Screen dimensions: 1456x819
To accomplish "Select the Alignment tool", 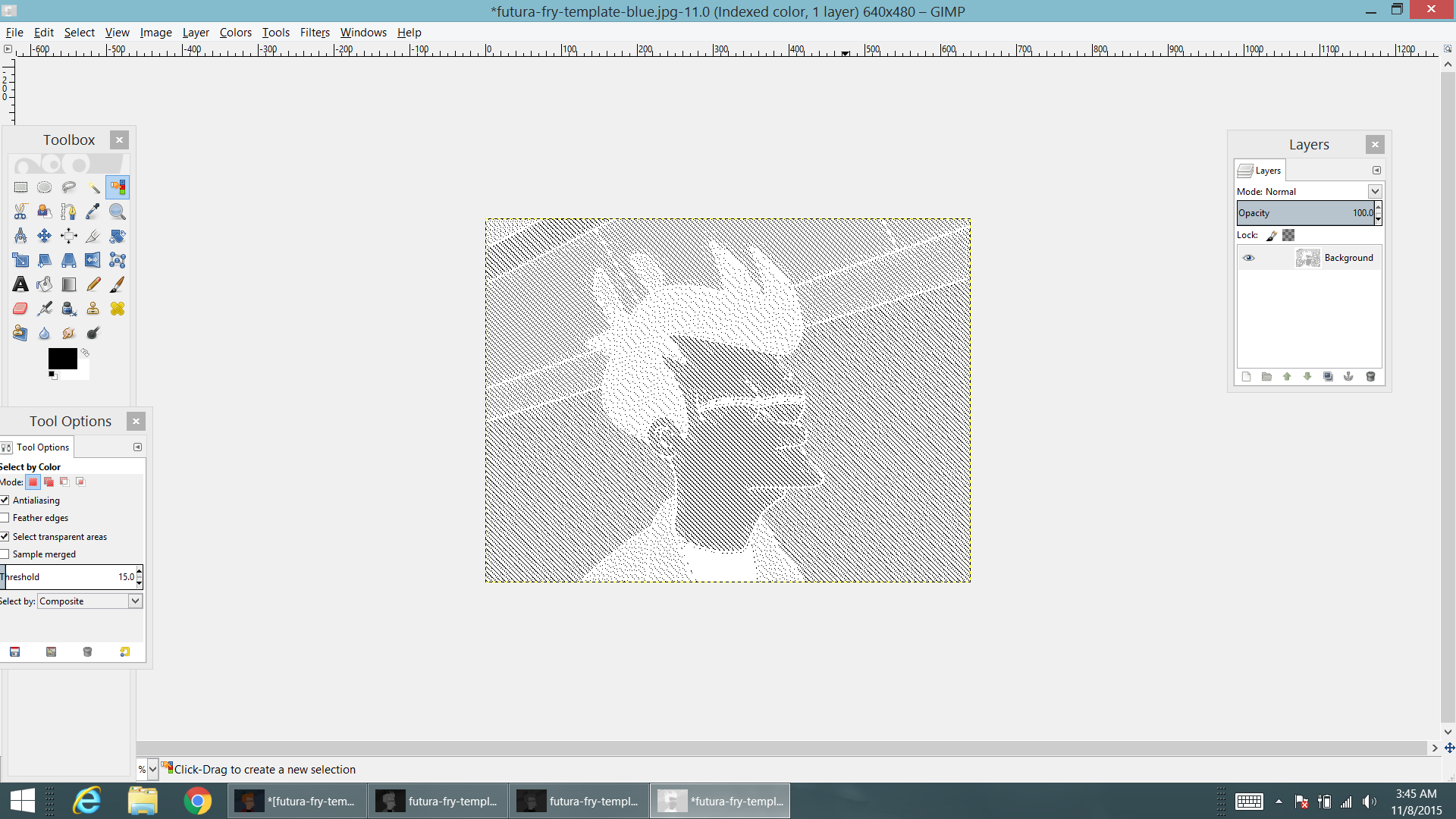I will pyautogui.click(x=69, y=236).
